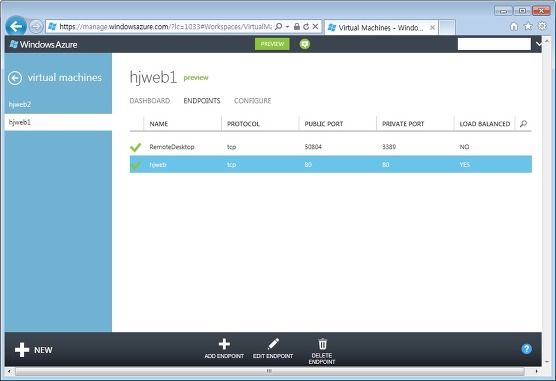556x381 pixels.
Task: Go back with the browser back arrow
Action: point(16,26)
